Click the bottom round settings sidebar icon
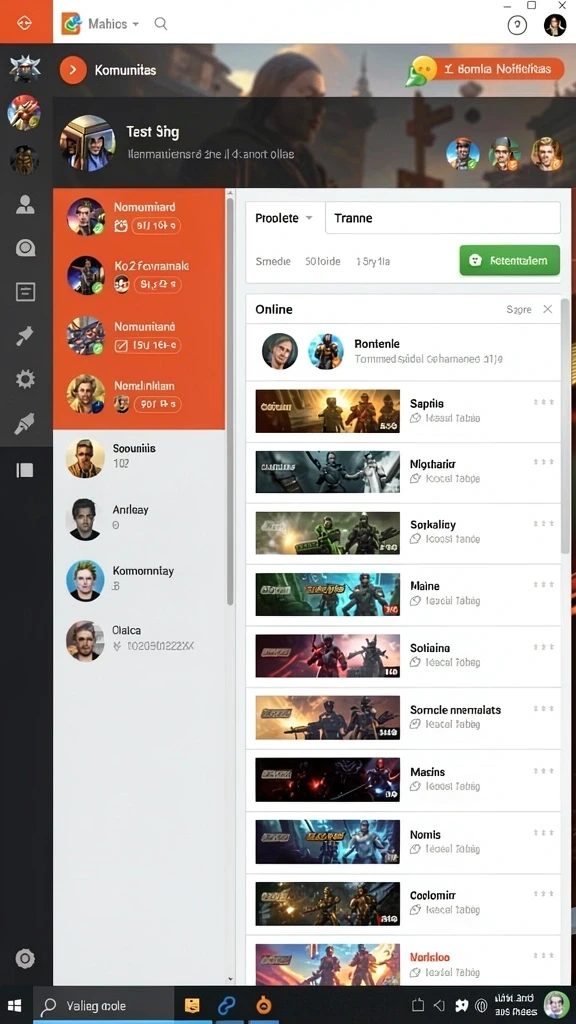The width and height of the screenshot is (576, 1024). click(x=25, y=958)
